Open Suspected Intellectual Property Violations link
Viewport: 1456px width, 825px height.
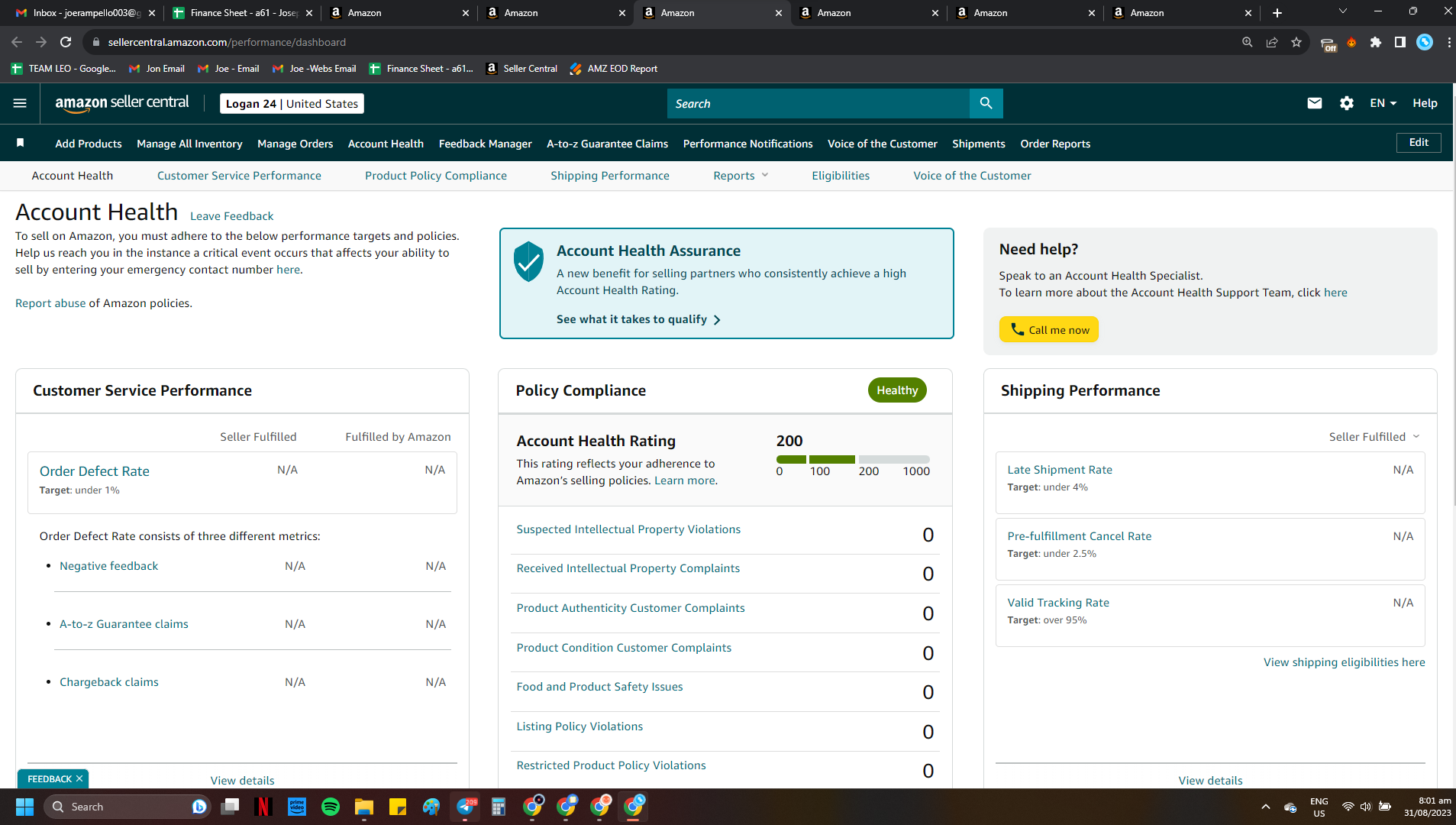(628, 529)
